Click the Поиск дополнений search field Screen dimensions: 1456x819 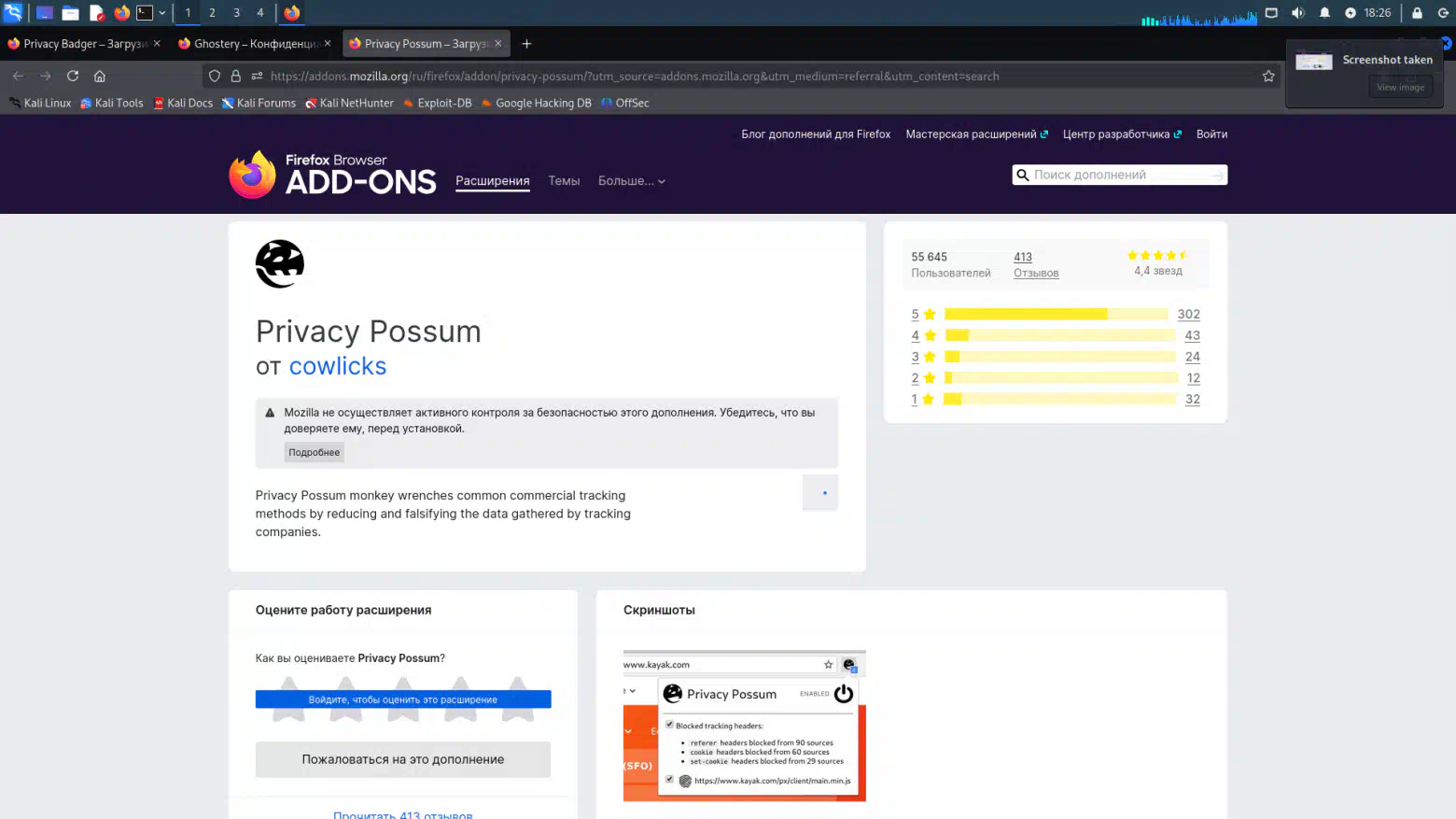pyautogui.click(x=1119, y=175)
